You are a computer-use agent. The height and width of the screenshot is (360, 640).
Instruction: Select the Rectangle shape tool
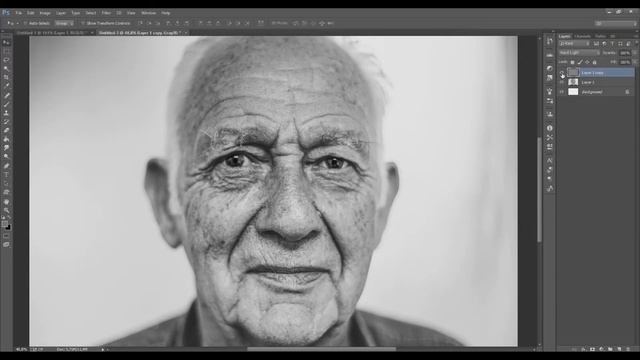pyautogui.click(x=7, y=192)
